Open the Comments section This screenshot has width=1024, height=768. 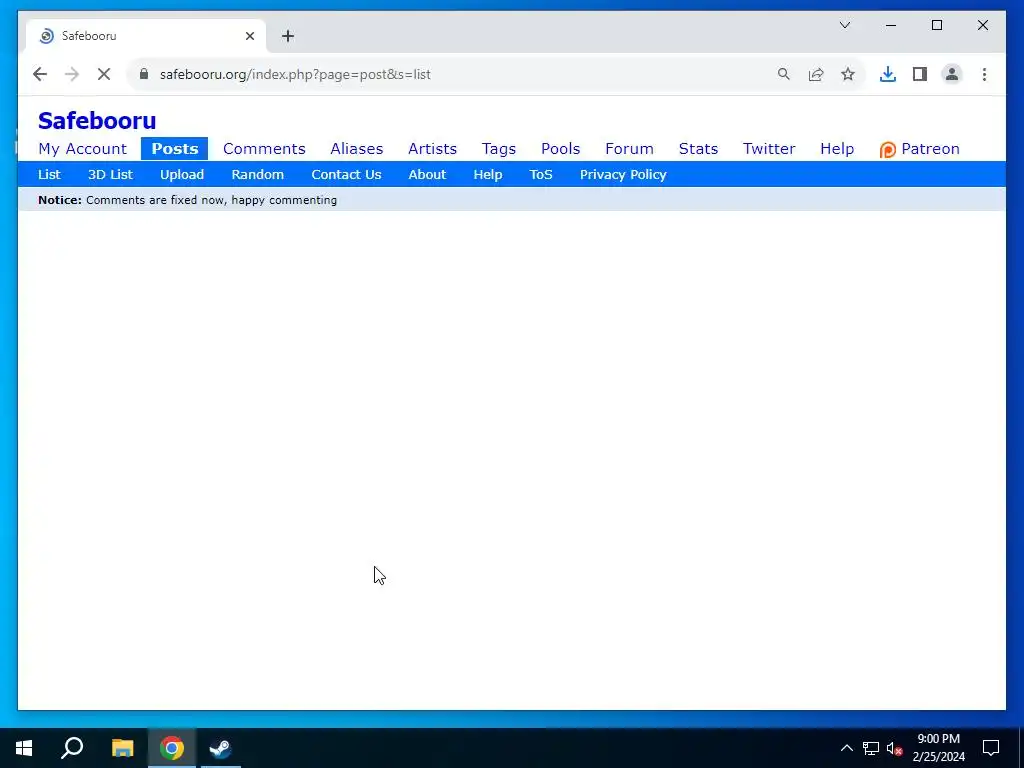264,149
